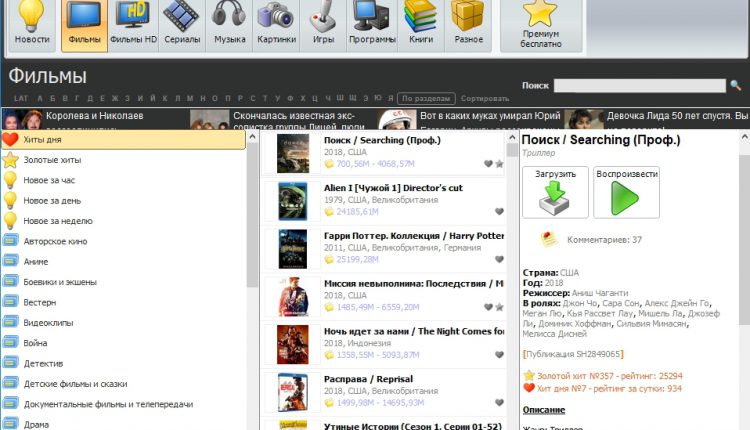
Task: Click the Воспроизвести play button
Action: click(627, 192)
